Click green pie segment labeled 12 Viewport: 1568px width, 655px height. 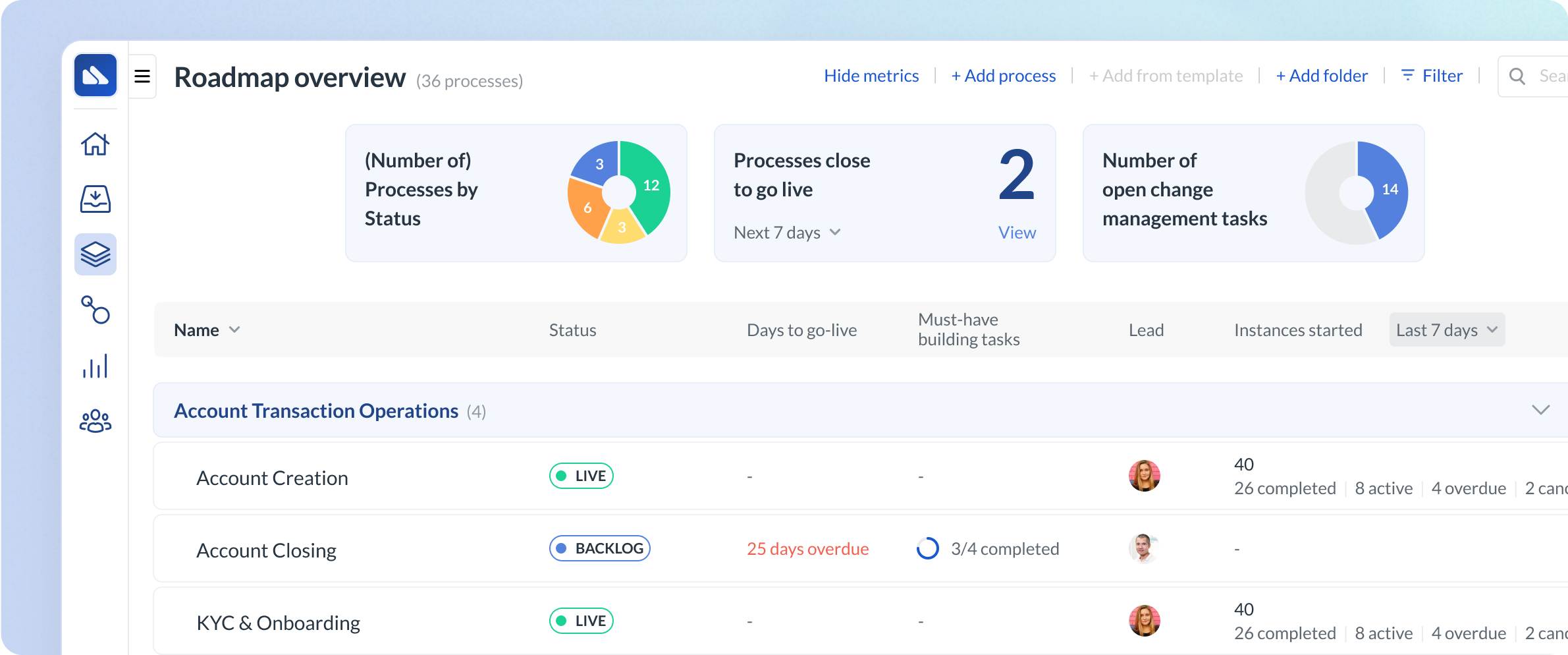pyautogui.click(x=650, y=186)
